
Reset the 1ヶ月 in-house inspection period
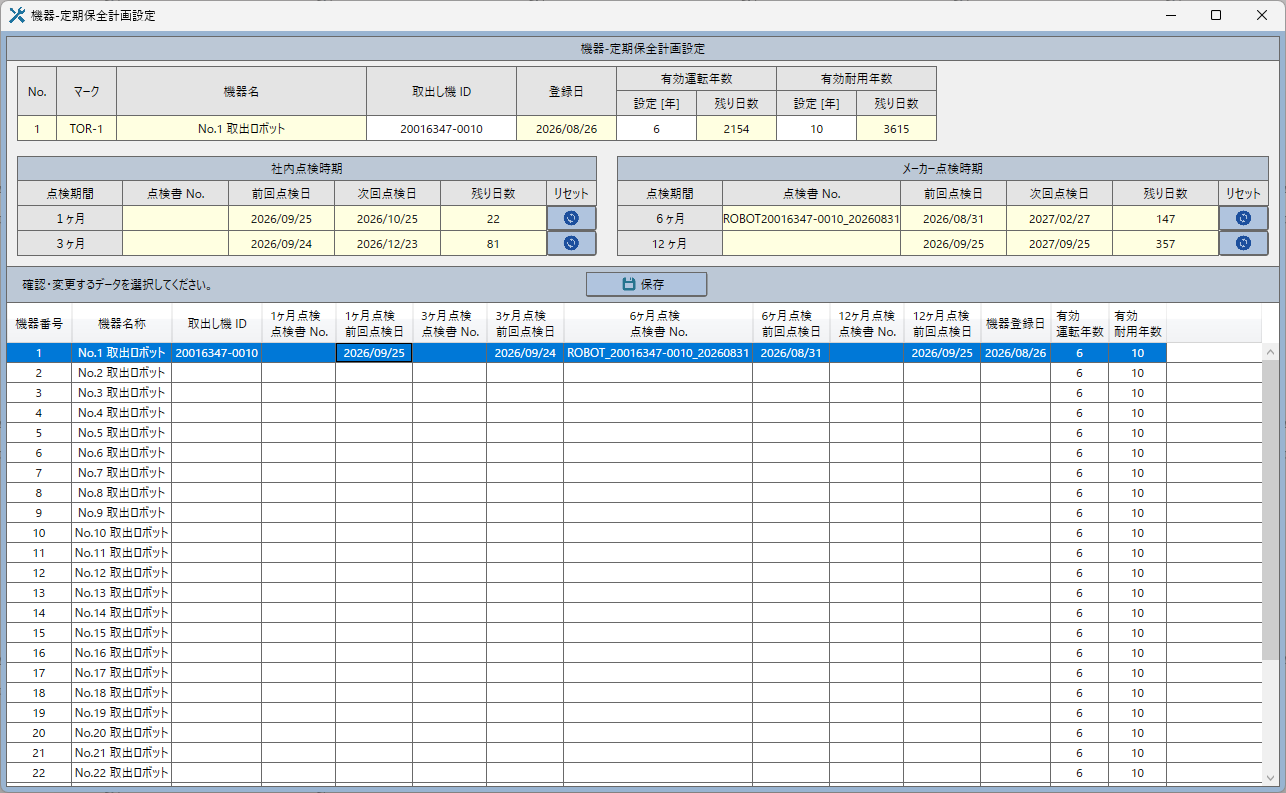pyautogui.click(x=571, y=218)
